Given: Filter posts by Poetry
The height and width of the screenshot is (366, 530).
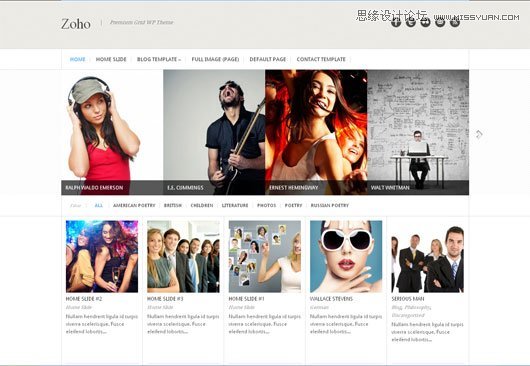Looking at the screenshot, I should click(x=293, y=205).
